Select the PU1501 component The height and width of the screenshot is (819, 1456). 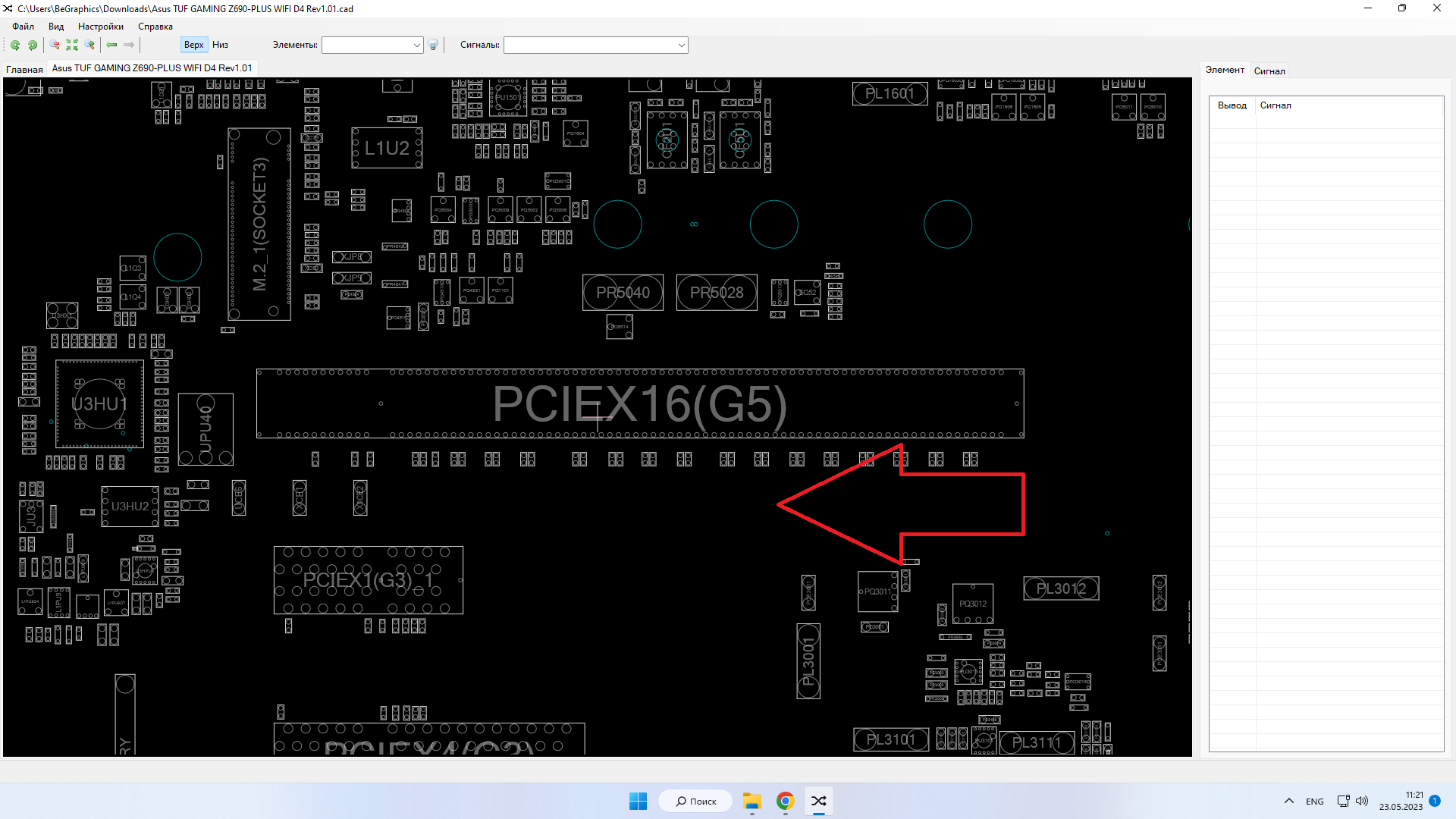(x=508, y=97)
